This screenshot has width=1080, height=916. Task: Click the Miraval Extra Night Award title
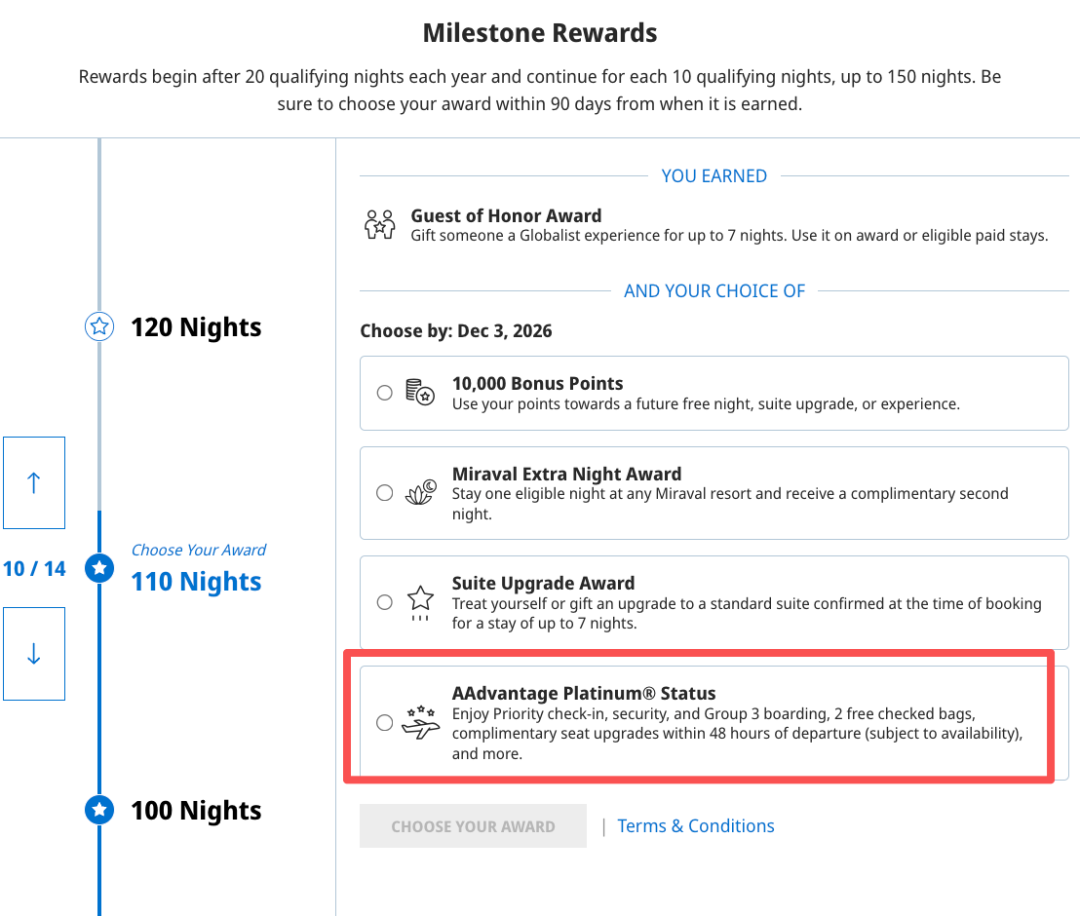coord(567,474)
